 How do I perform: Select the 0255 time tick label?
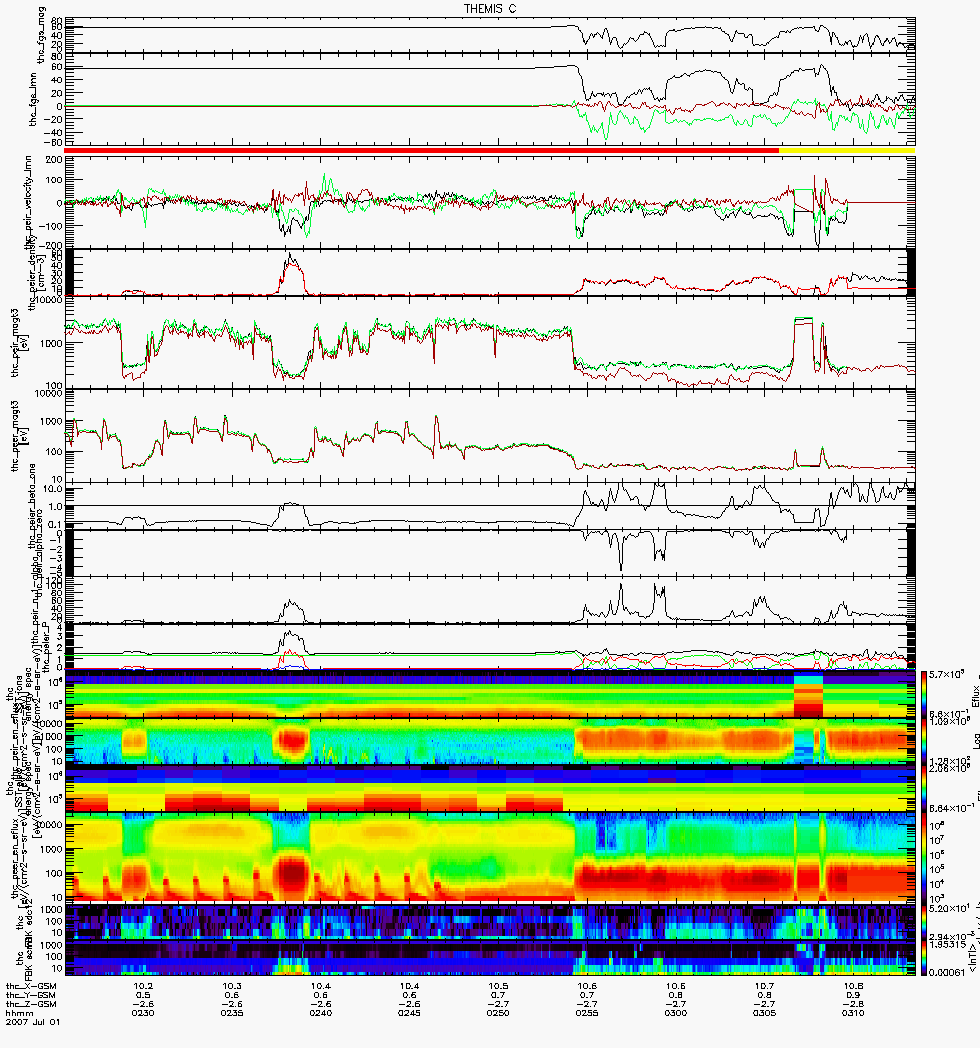587,1013
